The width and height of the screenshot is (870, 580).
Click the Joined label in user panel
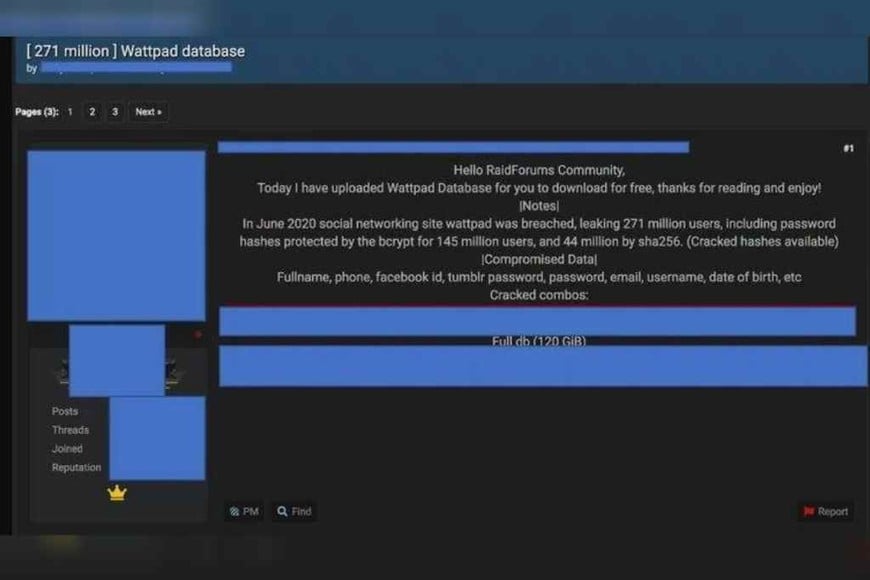point(67,449)
